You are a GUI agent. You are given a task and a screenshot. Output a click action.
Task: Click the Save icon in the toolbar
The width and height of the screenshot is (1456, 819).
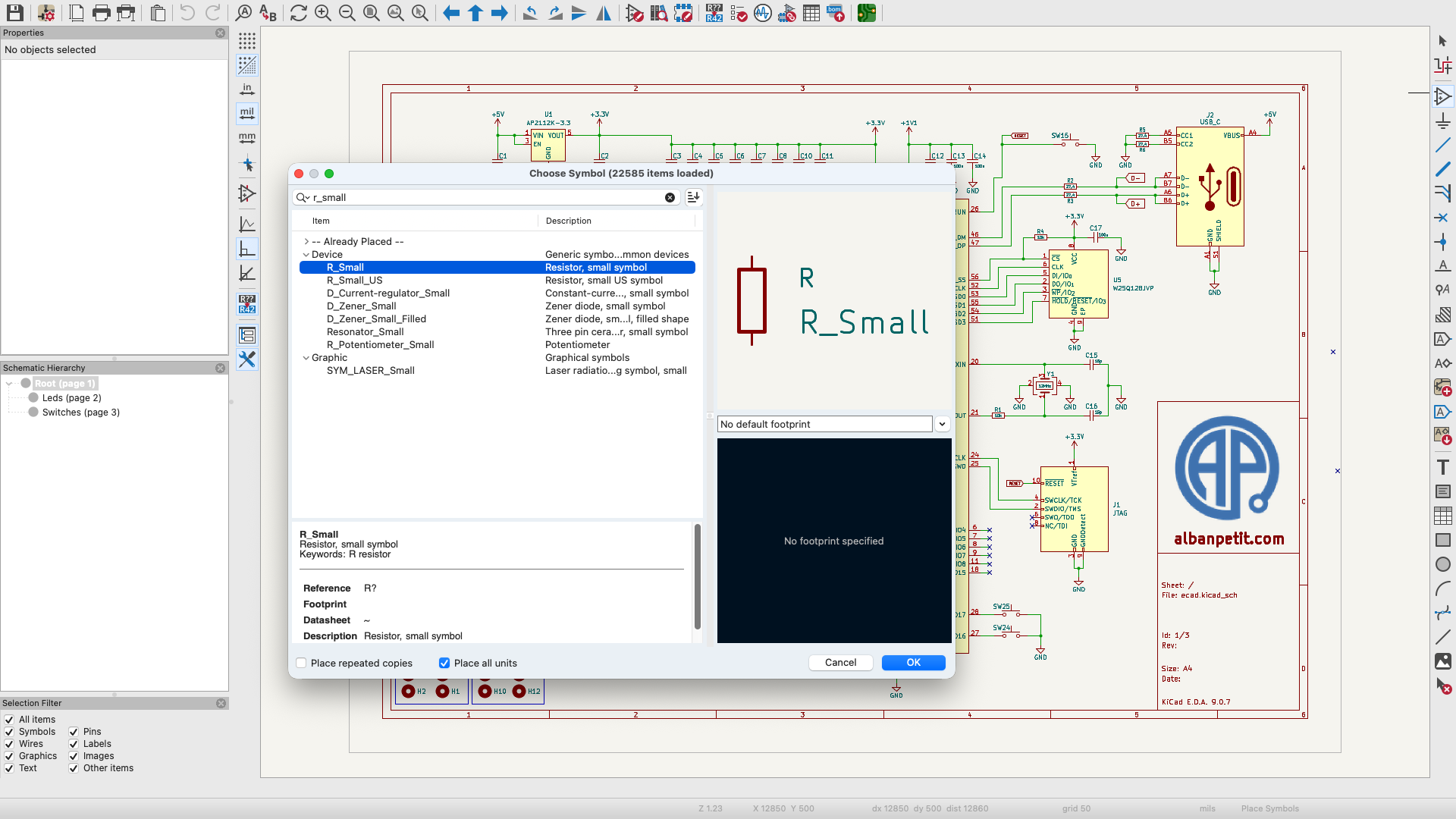14,13
